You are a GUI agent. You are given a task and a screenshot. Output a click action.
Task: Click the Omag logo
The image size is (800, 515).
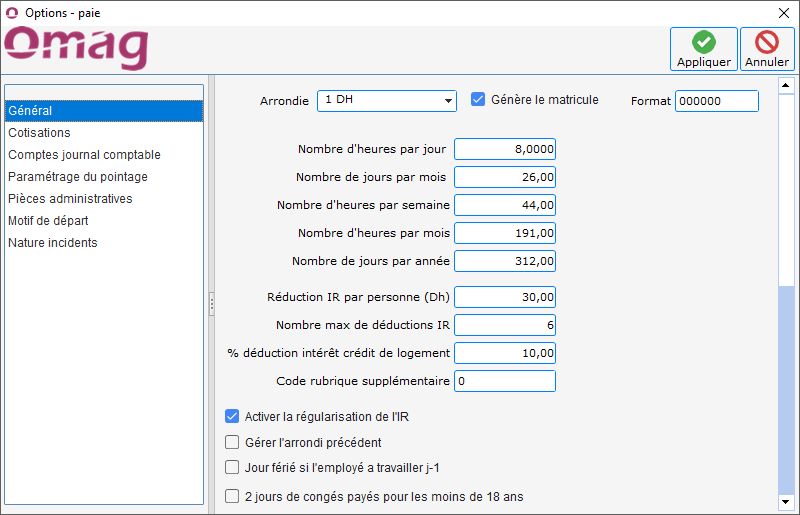76,47
